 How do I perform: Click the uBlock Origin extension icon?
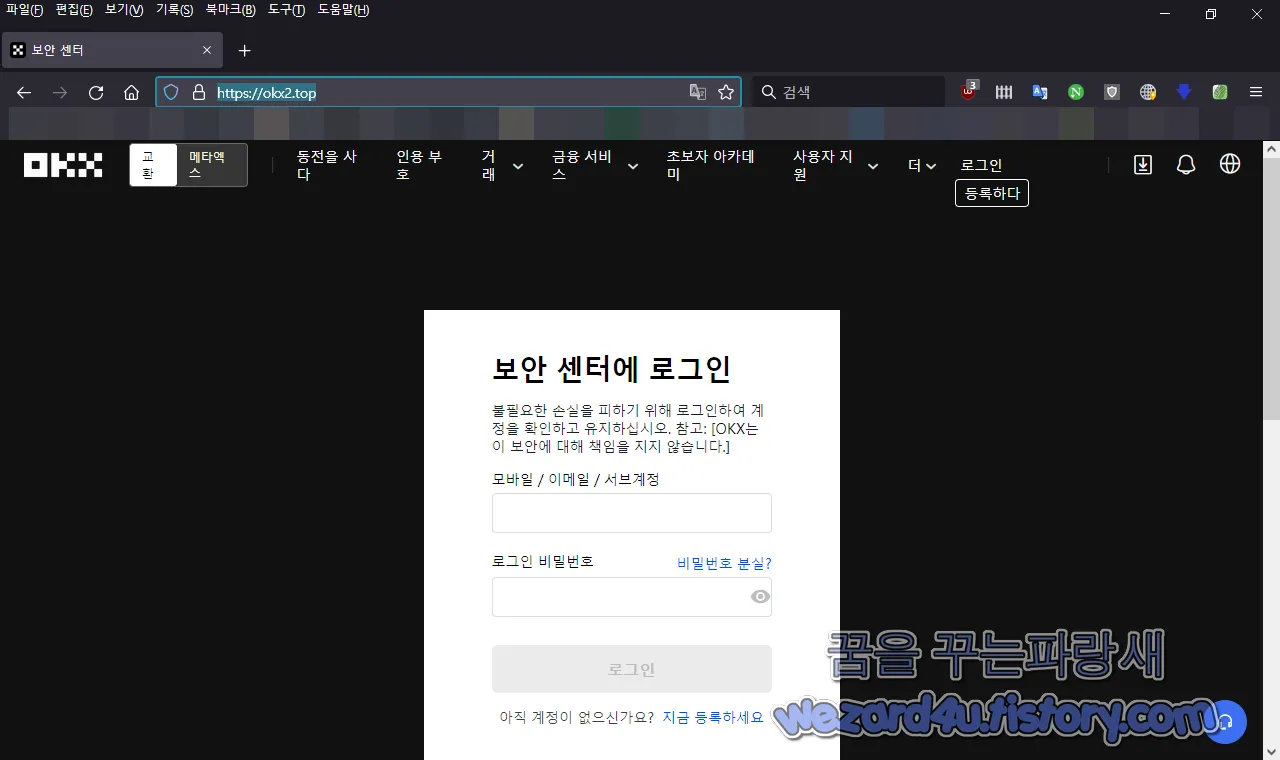tap(967, 91)
